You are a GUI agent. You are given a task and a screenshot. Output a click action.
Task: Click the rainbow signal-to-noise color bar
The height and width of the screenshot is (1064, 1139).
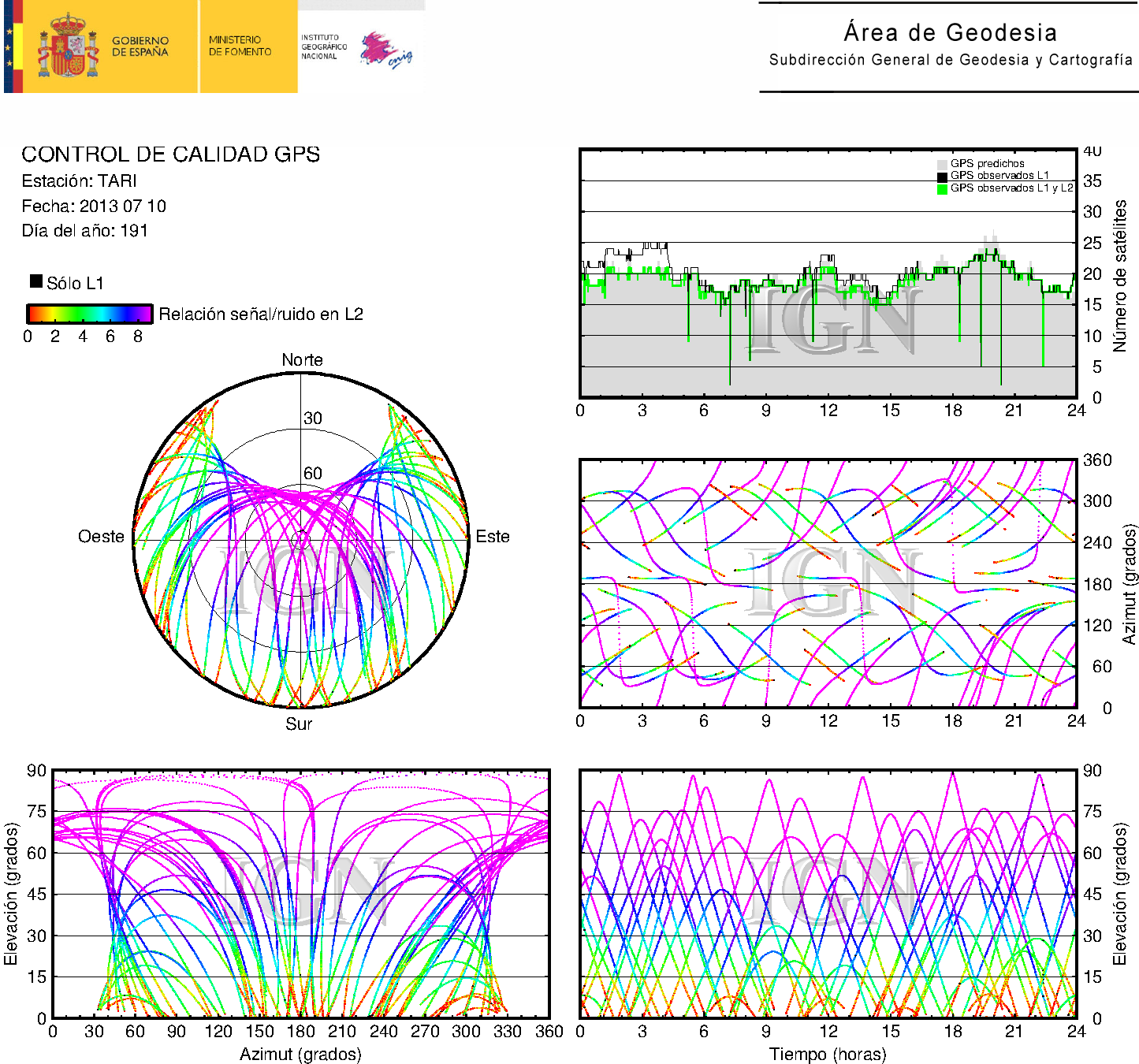89,314
